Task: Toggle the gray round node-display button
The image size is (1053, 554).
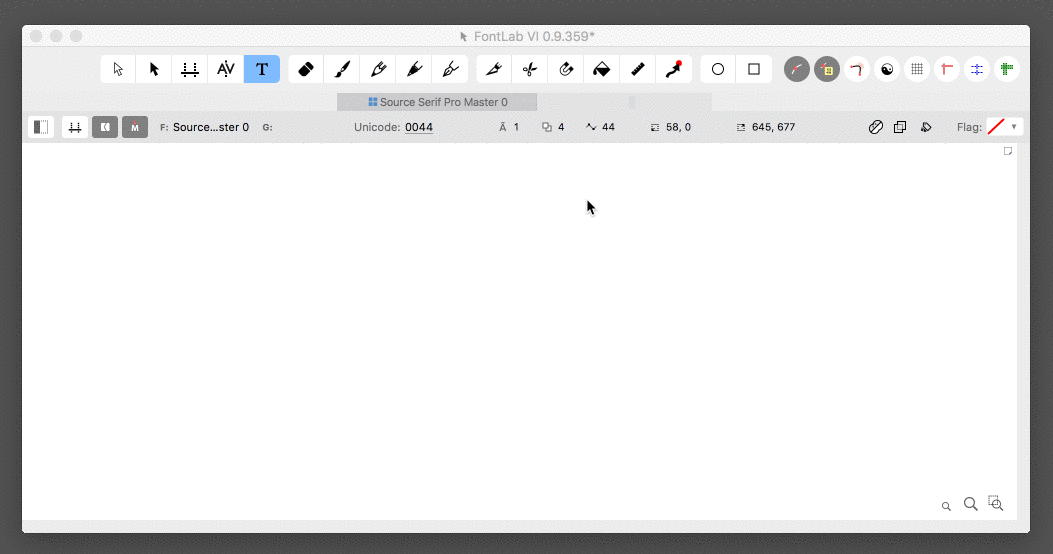Action: [796, 69]
